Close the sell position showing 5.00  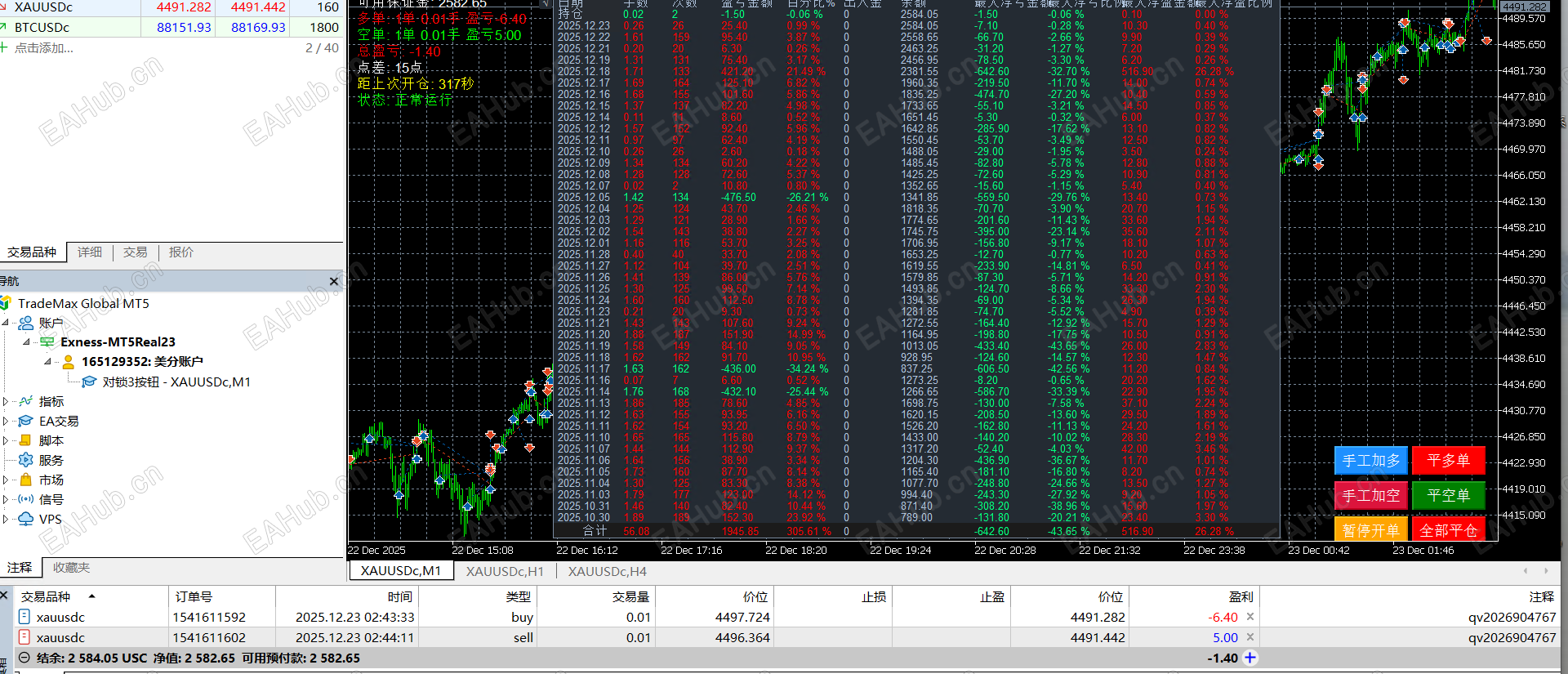(1250, 637)
